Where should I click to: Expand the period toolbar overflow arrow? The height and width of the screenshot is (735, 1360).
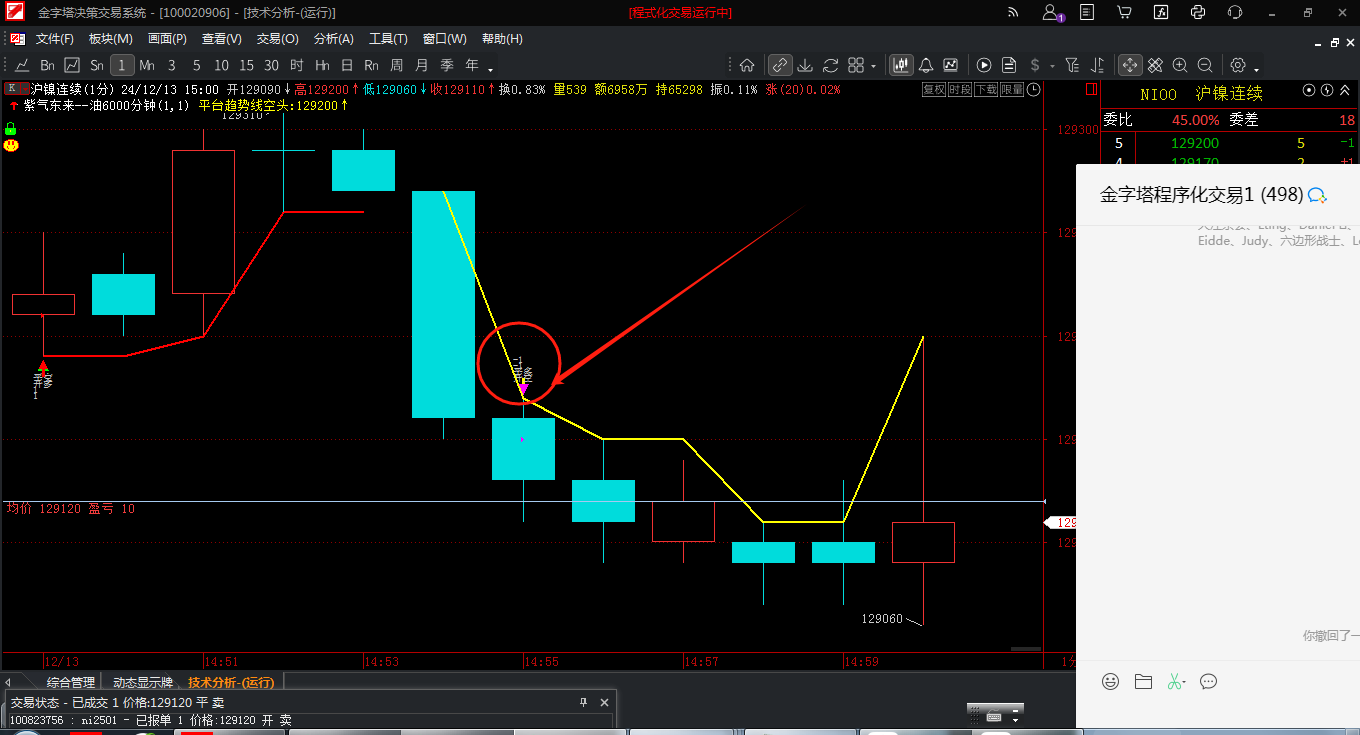[x=490, y=70]
